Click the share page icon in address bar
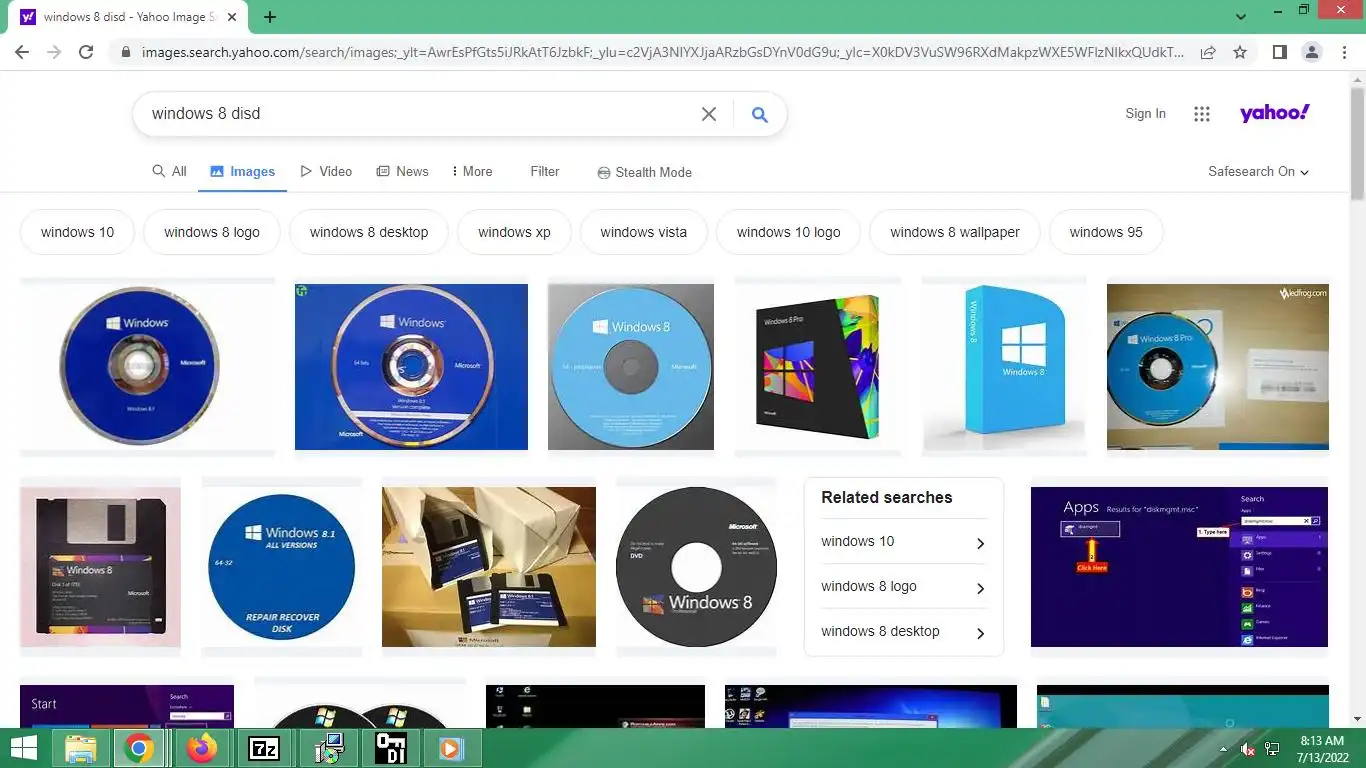Image resolution: width=1366 pixels, height=768 pixels. click(x=1208, y=52)
